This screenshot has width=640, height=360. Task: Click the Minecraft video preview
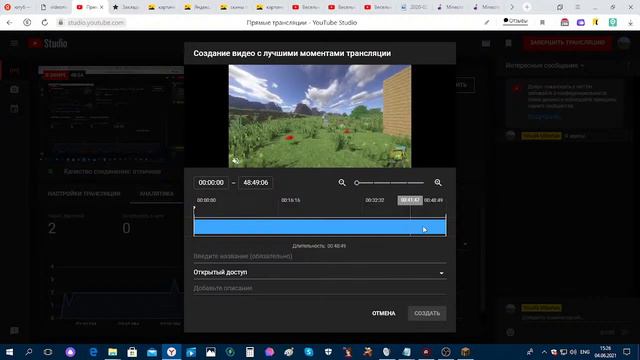tap(320, 116)
